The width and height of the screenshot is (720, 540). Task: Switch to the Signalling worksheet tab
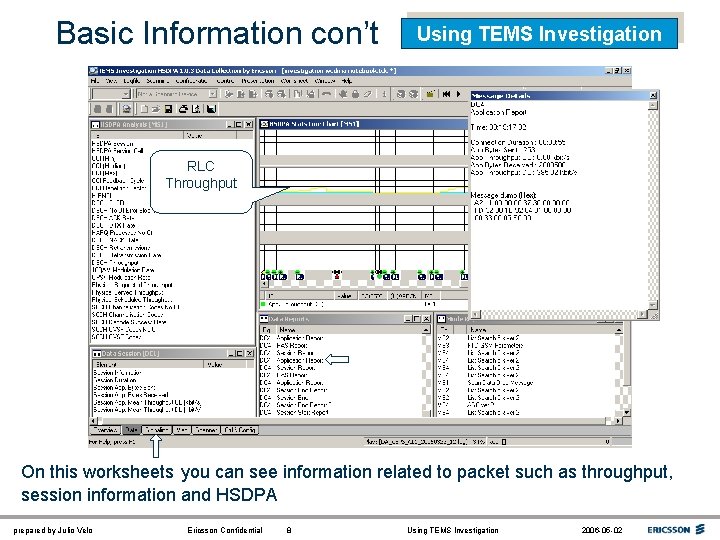pyautogui.click(x=156, y=430)
